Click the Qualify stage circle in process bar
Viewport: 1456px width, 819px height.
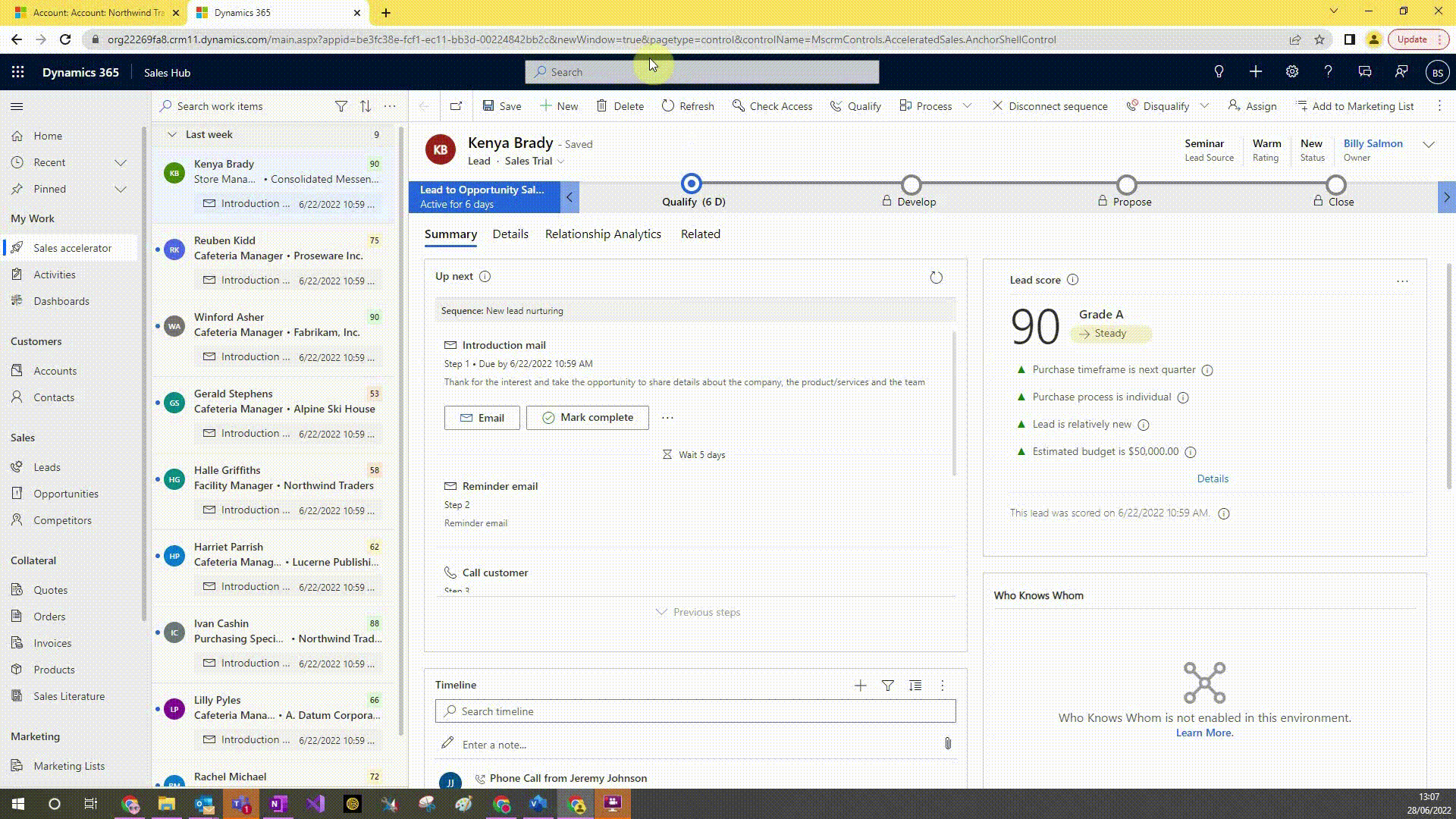(x=691, y=184)
